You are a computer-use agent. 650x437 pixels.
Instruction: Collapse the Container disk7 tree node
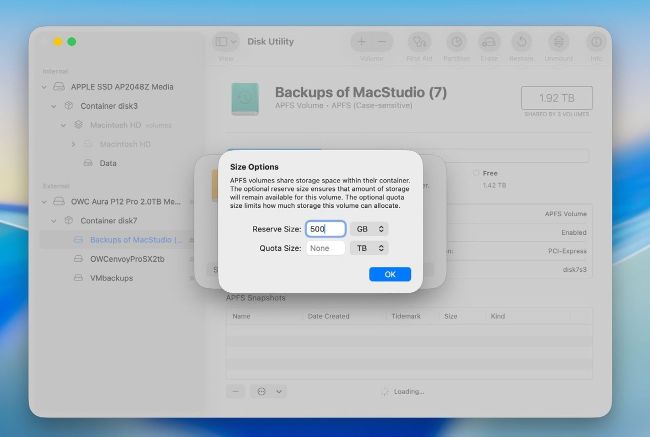57,221
